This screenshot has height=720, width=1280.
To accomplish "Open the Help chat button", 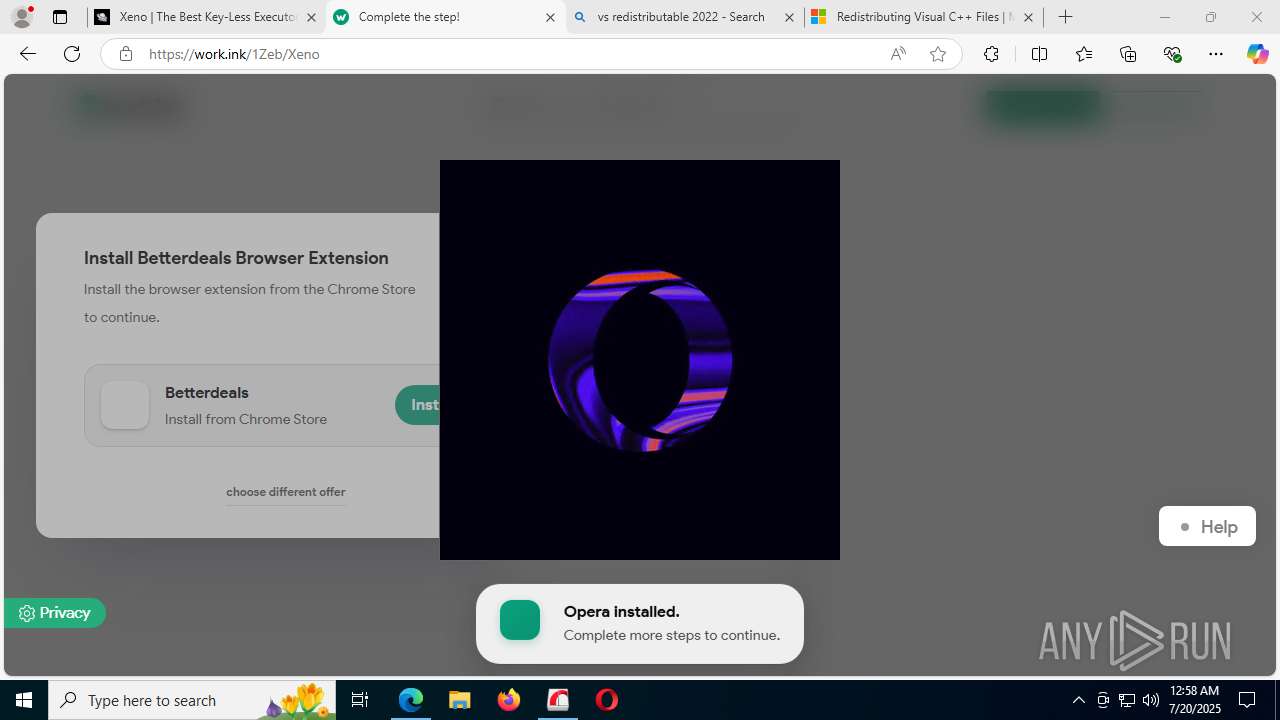I will [x=1207, y=526].
